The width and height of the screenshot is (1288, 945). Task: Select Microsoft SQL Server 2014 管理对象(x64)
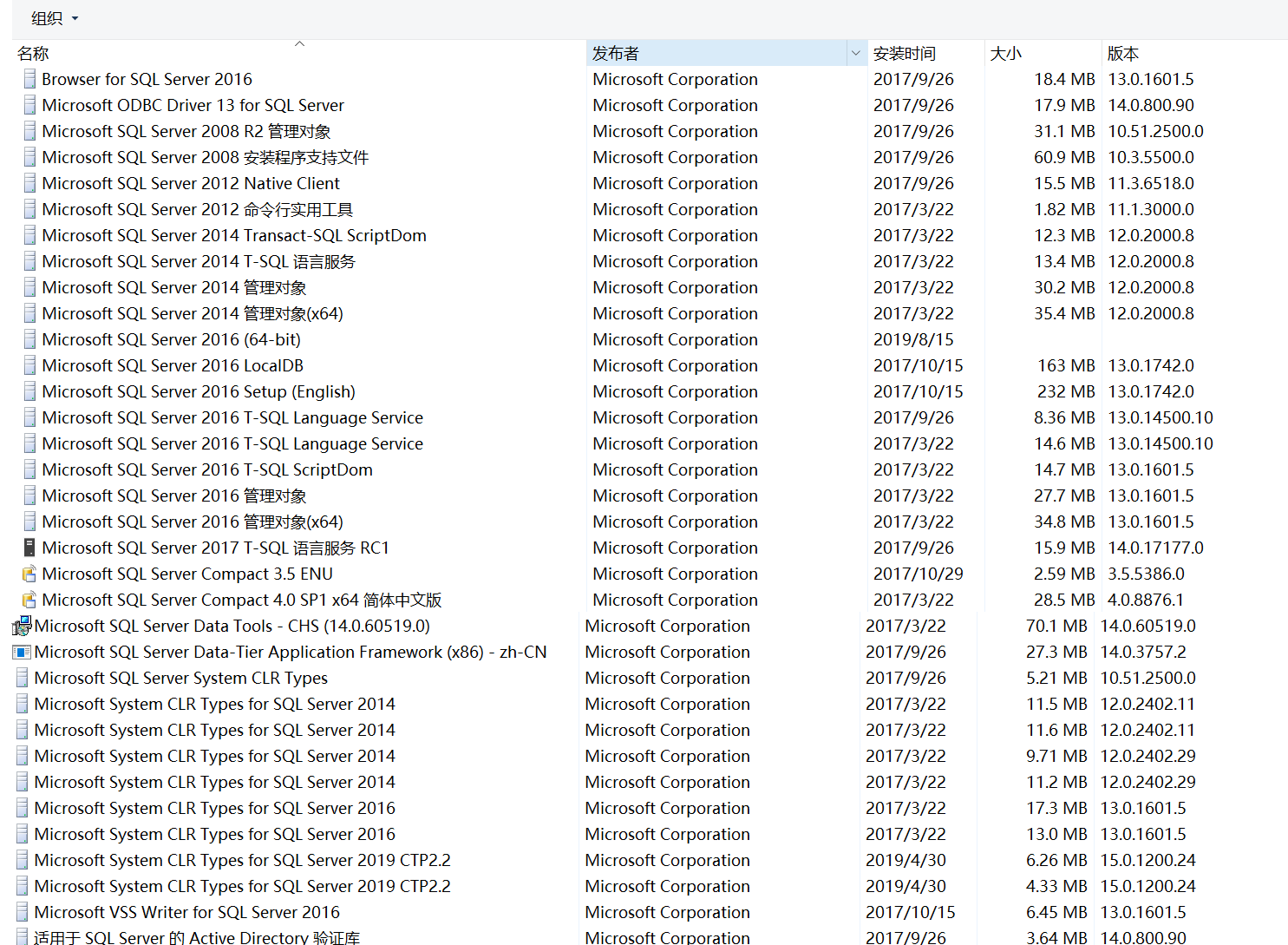(193, 313)
